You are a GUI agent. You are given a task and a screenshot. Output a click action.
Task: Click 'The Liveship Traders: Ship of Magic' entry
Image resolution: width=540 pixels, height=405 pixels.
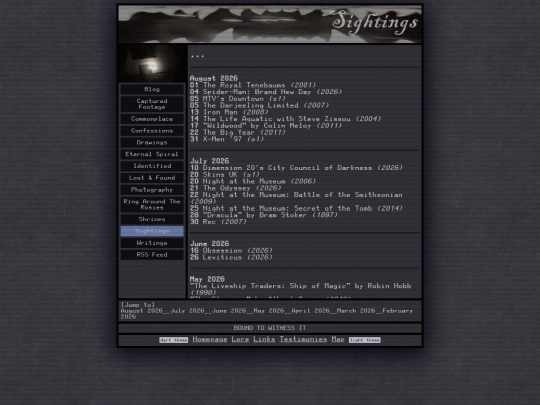coord(300,289)
